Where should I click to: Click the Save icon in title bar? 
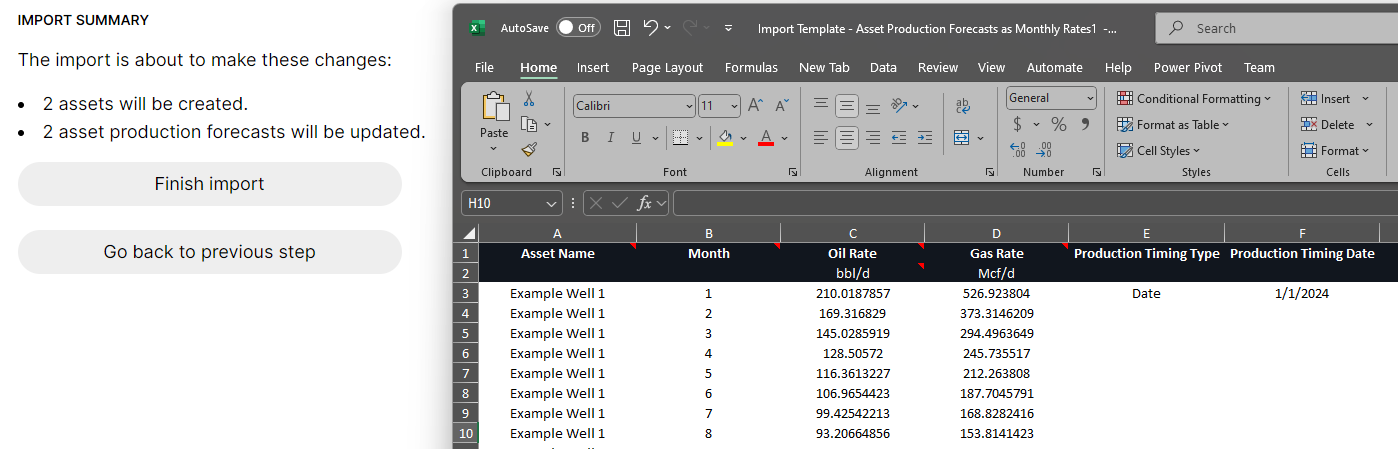coord(622,28)
